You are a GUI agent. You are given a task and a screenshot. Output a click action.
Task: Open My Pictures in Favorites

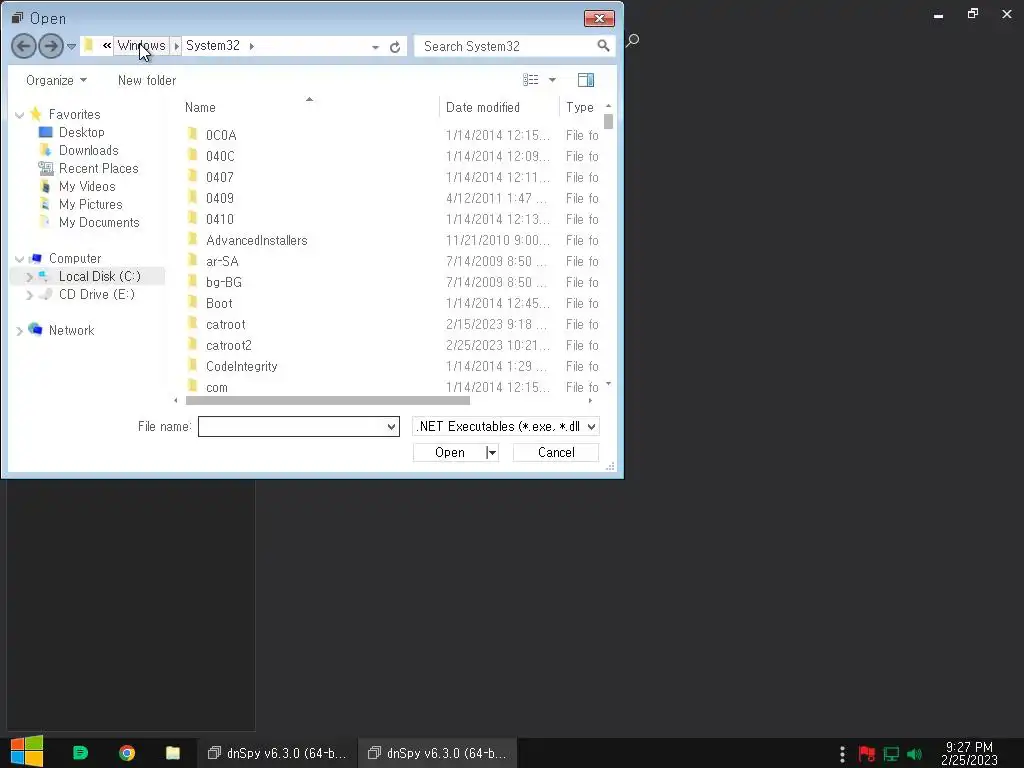coord(90,204)
